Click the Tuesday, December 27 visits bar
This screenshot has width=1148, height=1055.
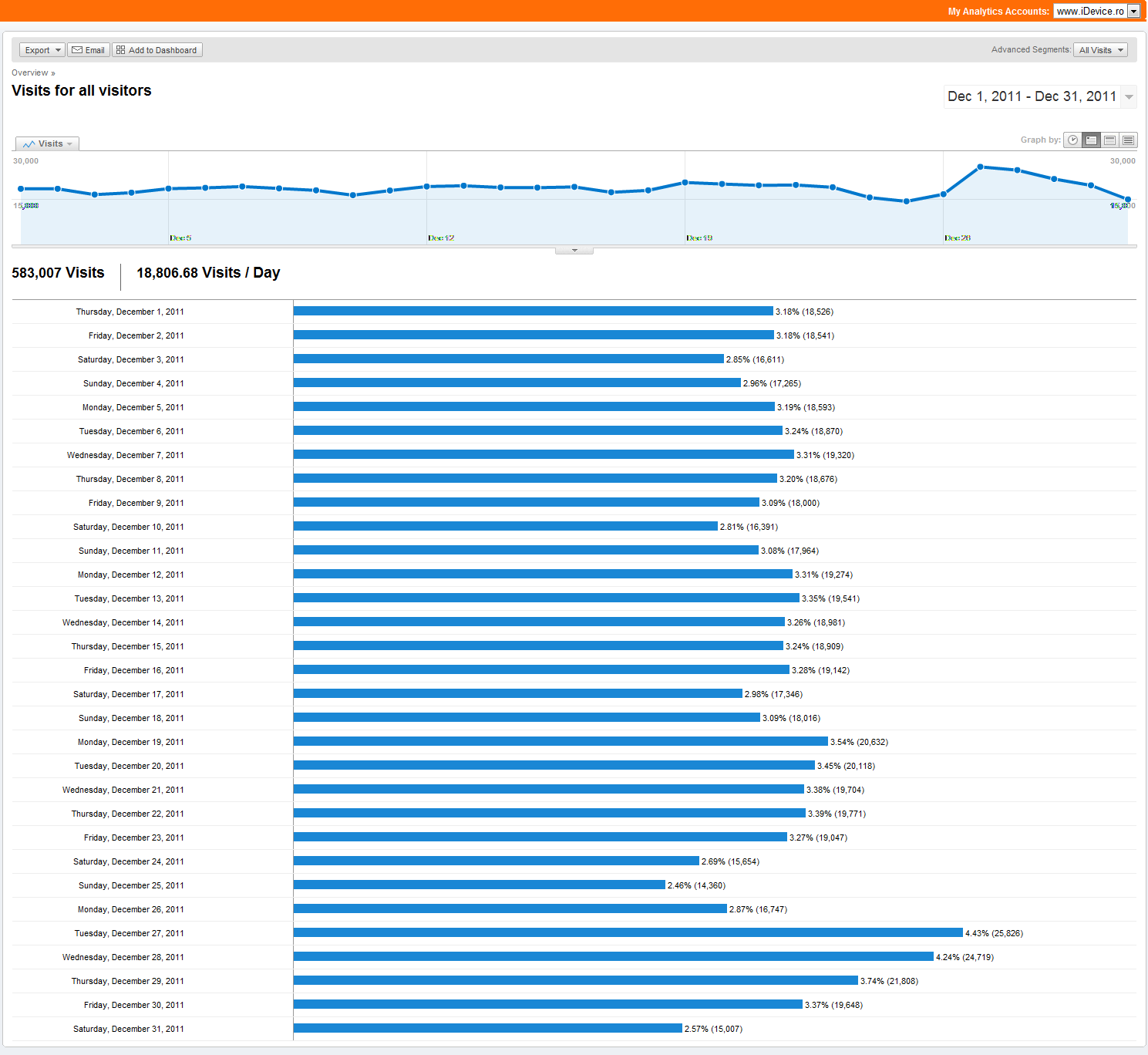coord(628,933)
